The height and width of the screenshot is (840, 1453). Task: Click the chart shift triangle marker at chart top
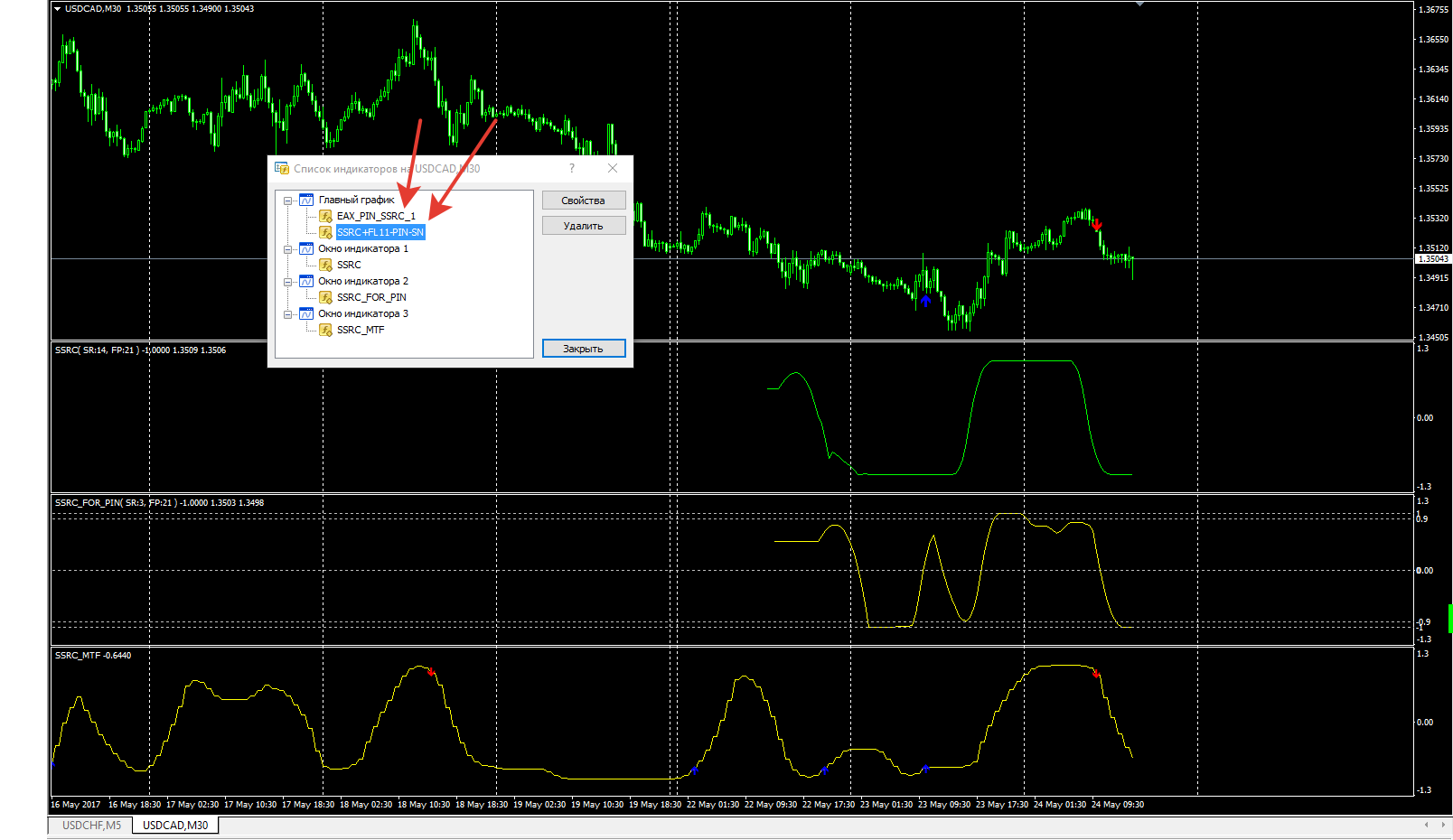coord(1140,5)
